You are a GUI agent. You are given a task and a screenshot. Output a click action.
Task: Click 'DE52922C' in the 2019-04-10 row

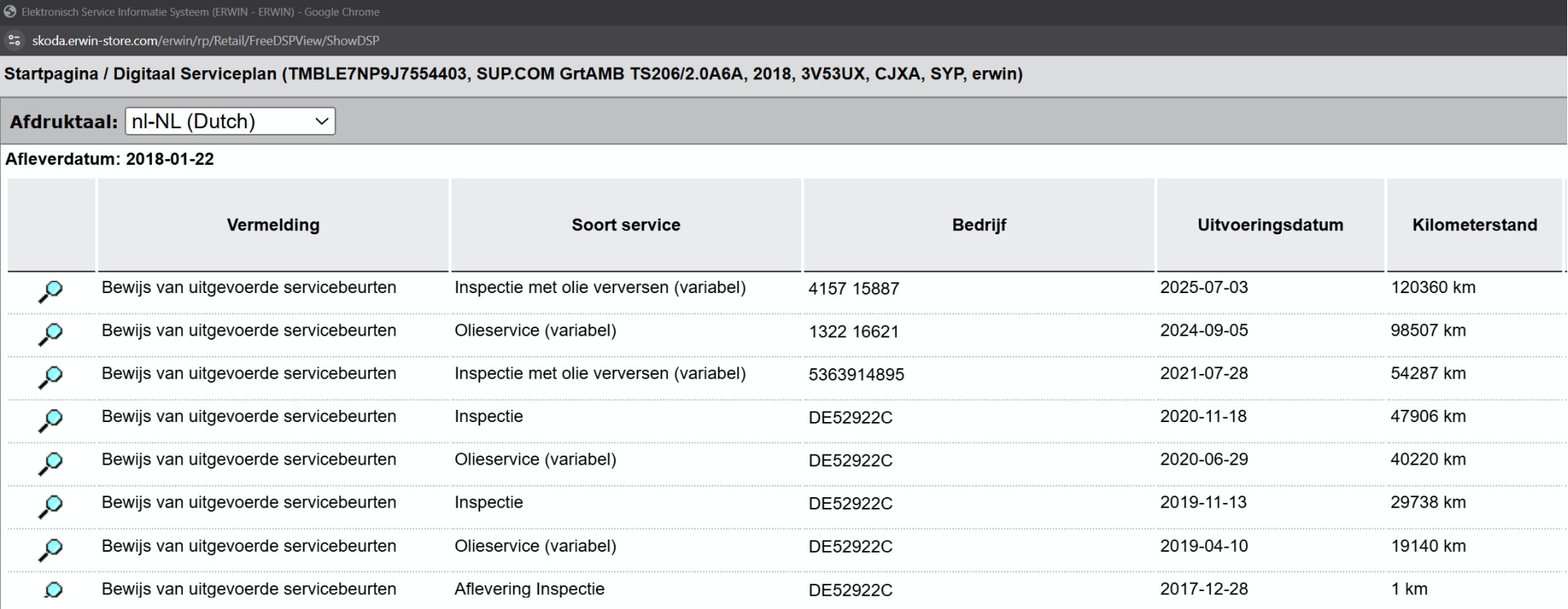(850, 547)
